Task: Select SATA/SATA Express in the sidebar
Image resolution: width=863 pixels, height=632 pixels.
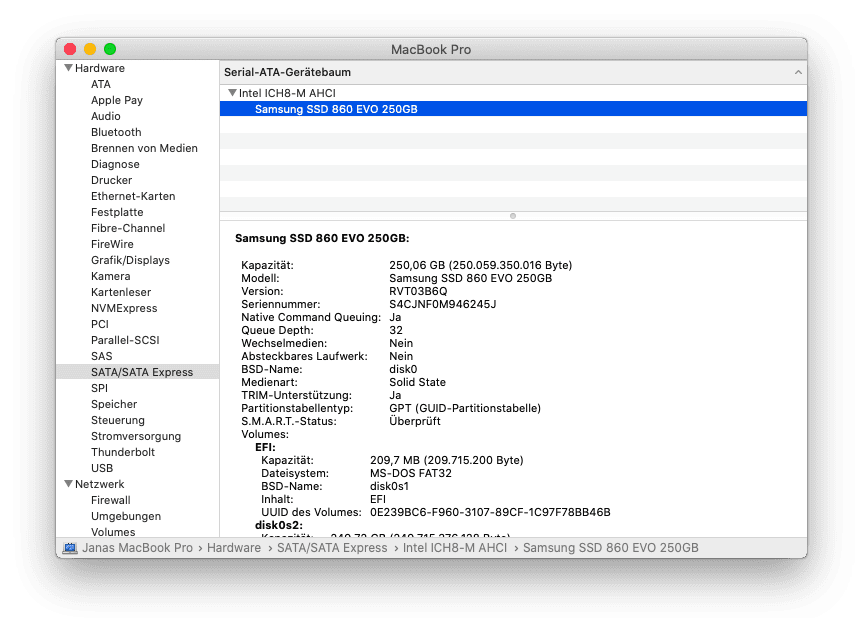Action: pyautogui.click(x=138, y=372)
